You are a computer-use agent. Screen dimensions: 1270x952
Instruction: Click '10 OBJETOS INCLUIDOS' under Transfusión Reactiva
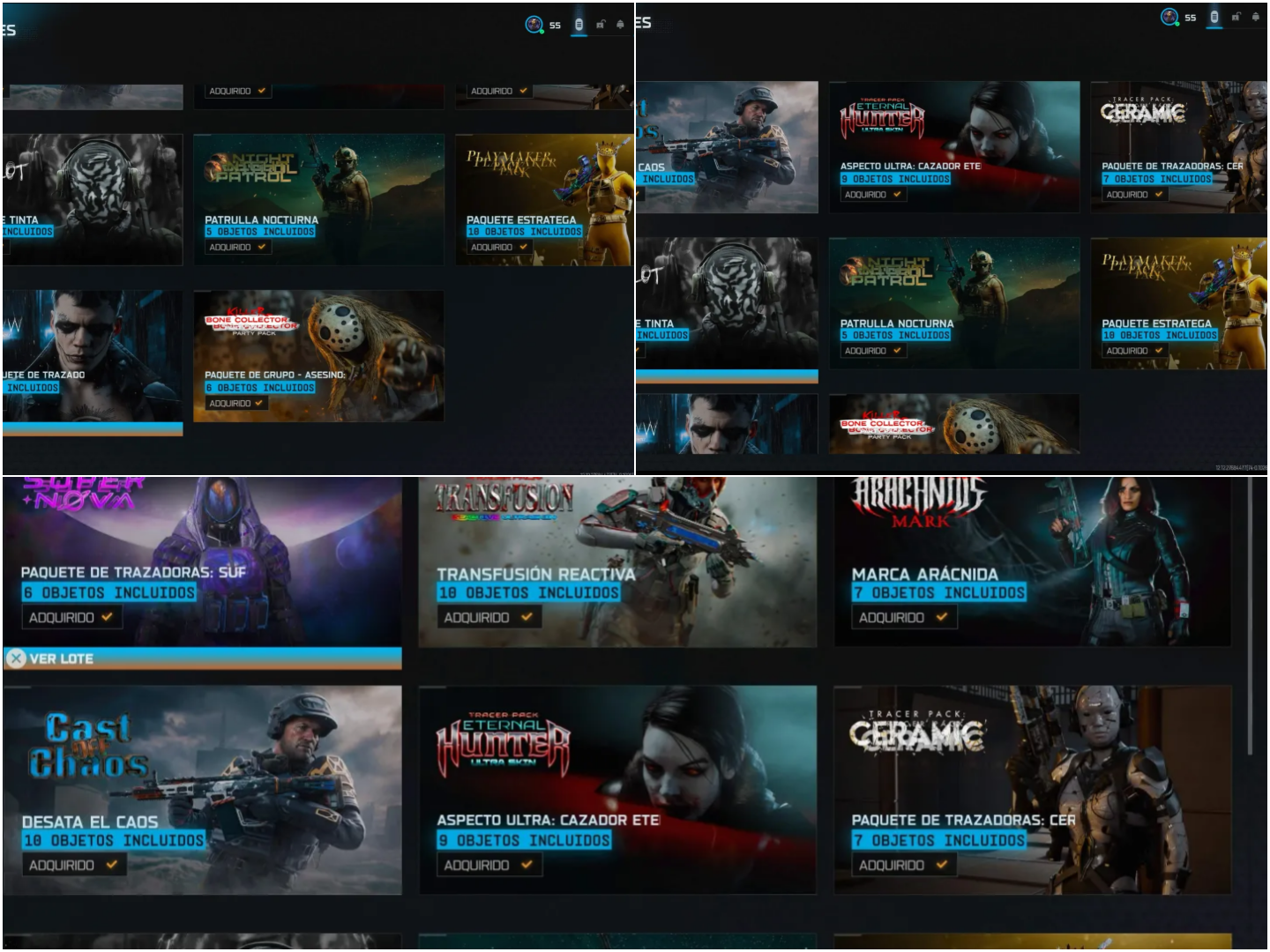pyautogui.click(x=529, y=593)
